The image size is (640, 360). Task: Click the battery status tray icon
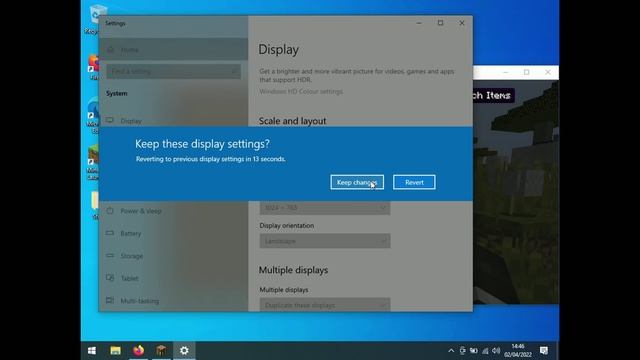473,351
